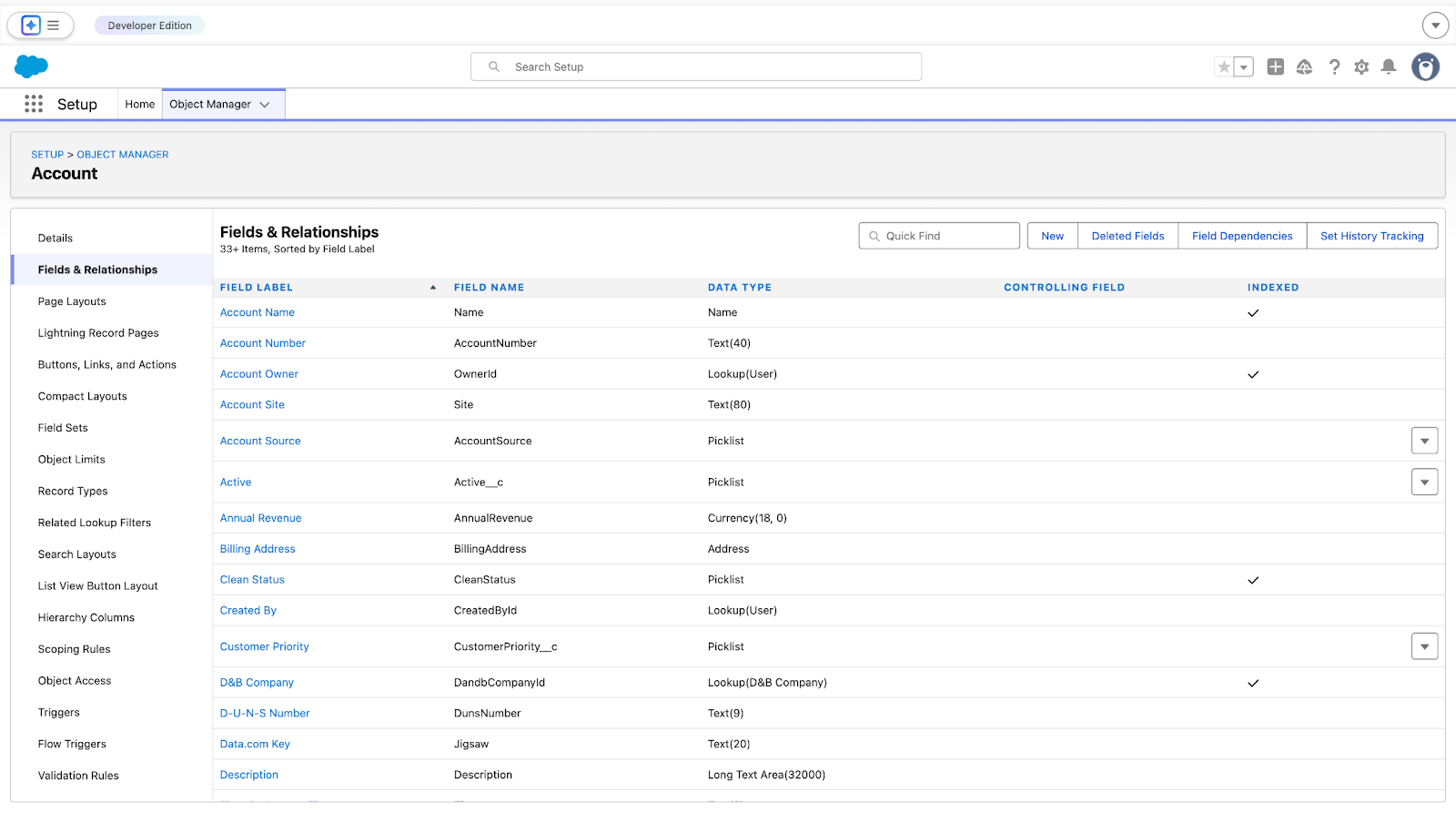The height and width of the screenshot is (813, 1456).
Task: Open the user profile avatar
Action: coord(1425,66)
